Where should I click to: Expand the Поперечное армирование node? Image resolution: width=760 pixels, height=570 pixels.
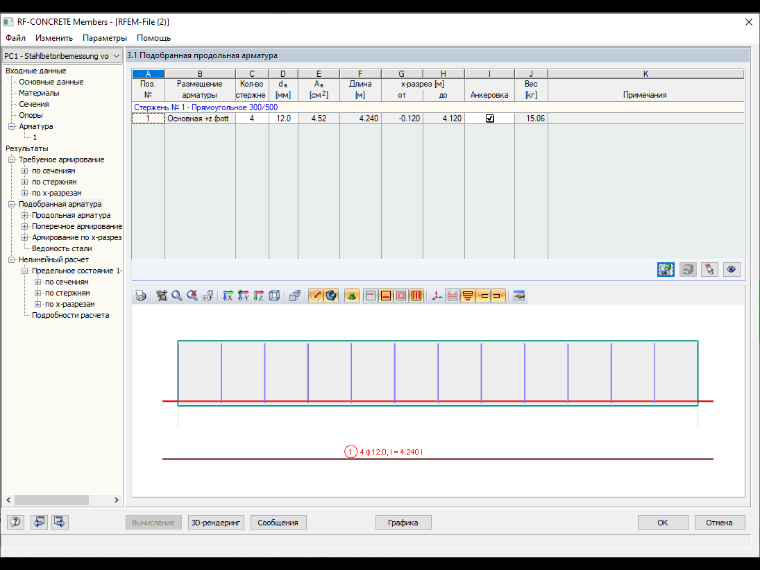point(25,226)
